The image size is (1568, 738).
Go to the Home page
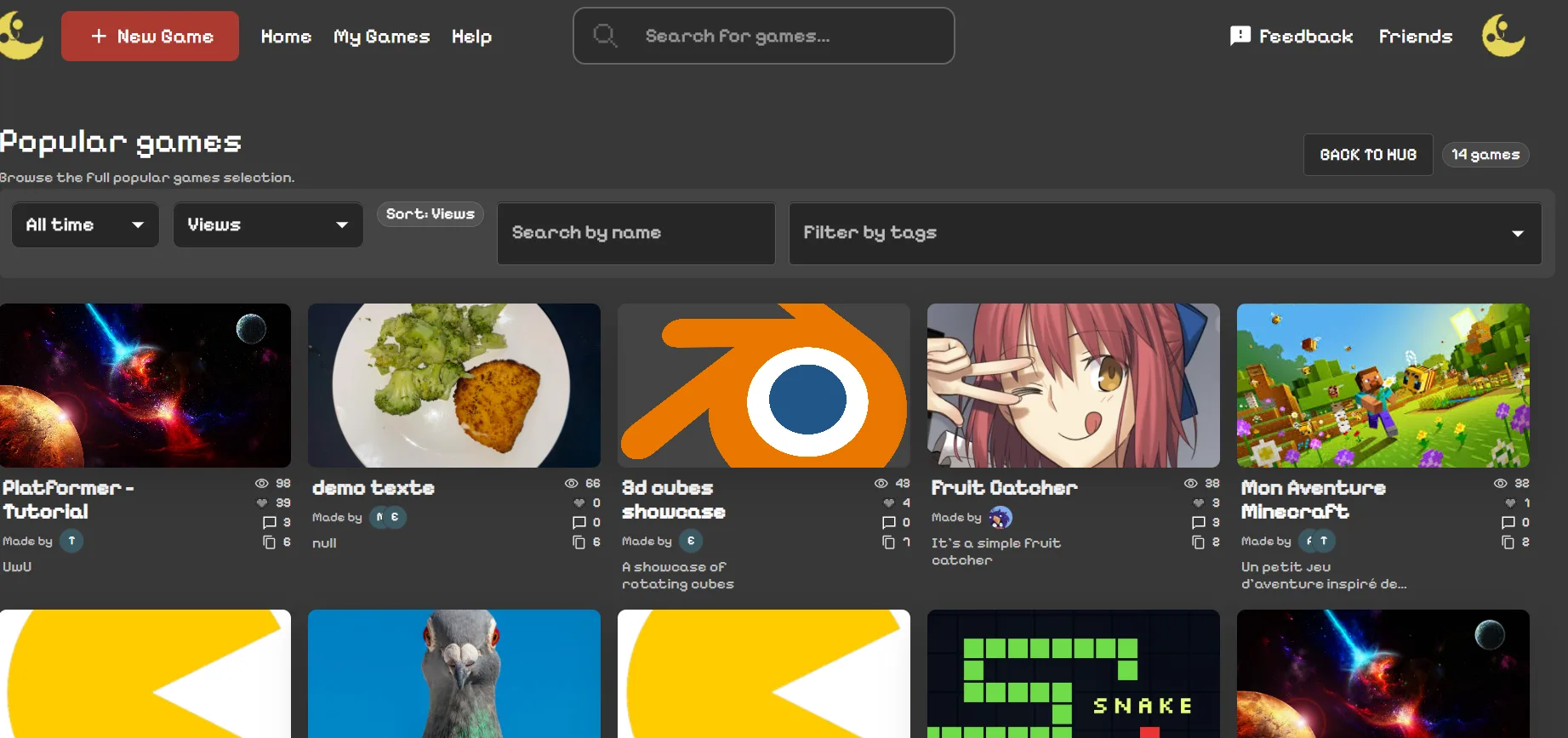286,37
